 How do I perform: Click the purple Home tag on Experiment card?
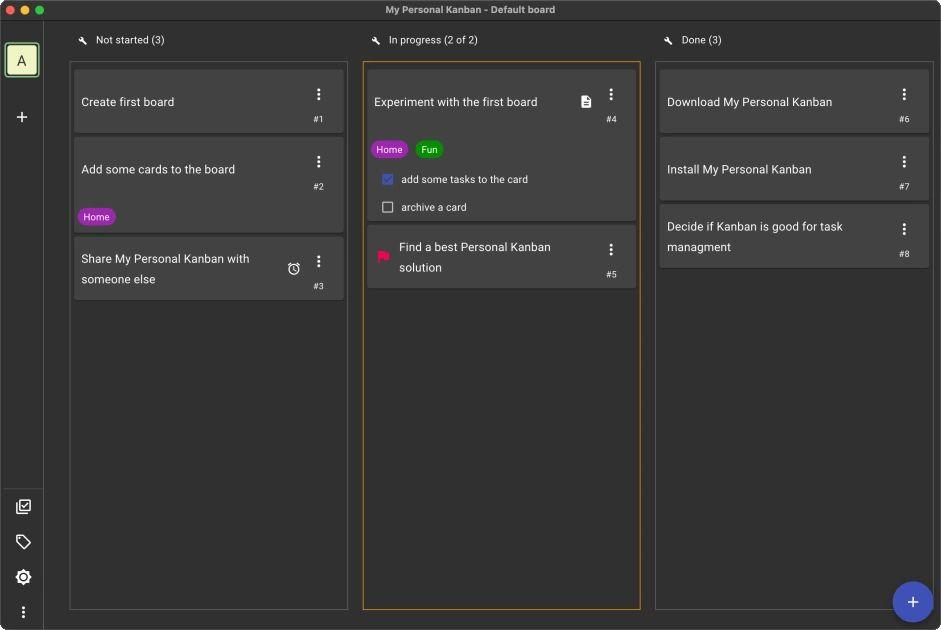click(x=389, y=149)
